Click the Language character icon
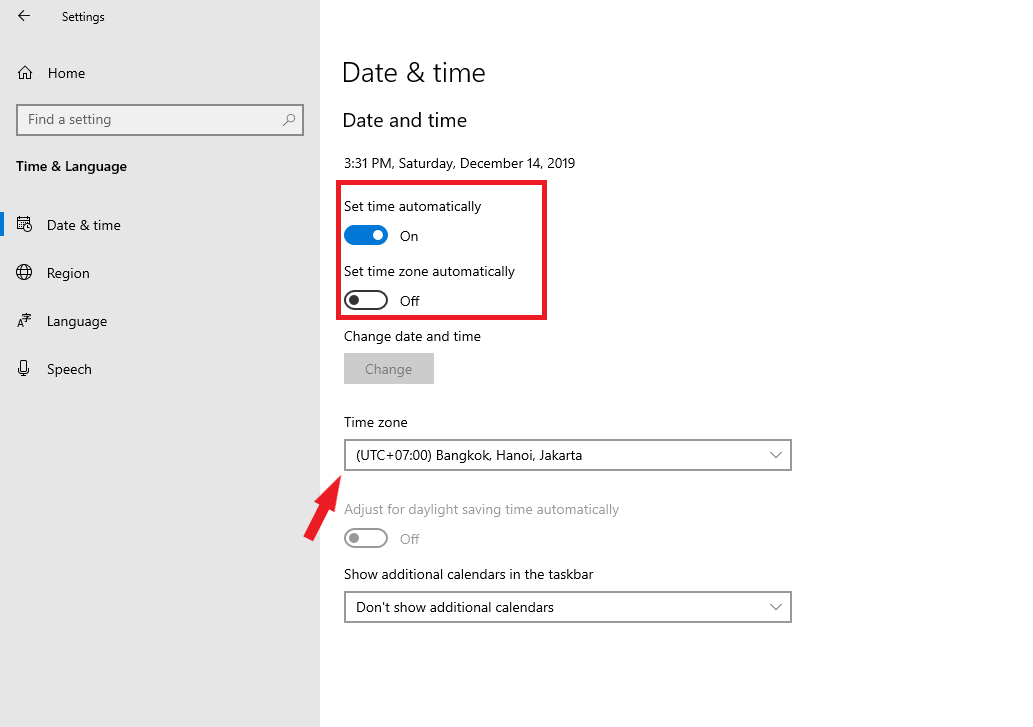This screenshot has width=1033, height=727. (x=24, y=321)
